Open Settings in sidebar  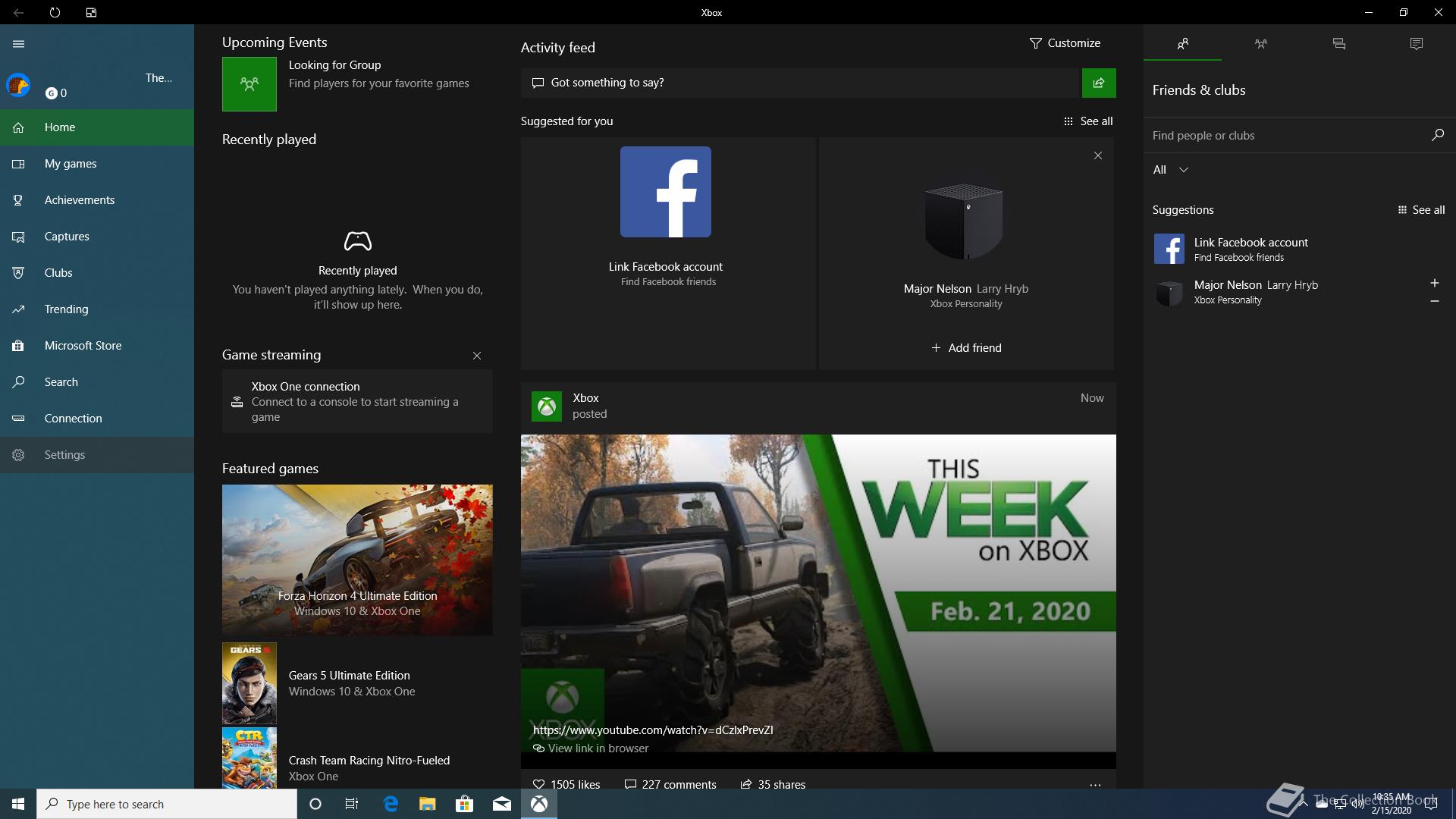pos(97,455)
